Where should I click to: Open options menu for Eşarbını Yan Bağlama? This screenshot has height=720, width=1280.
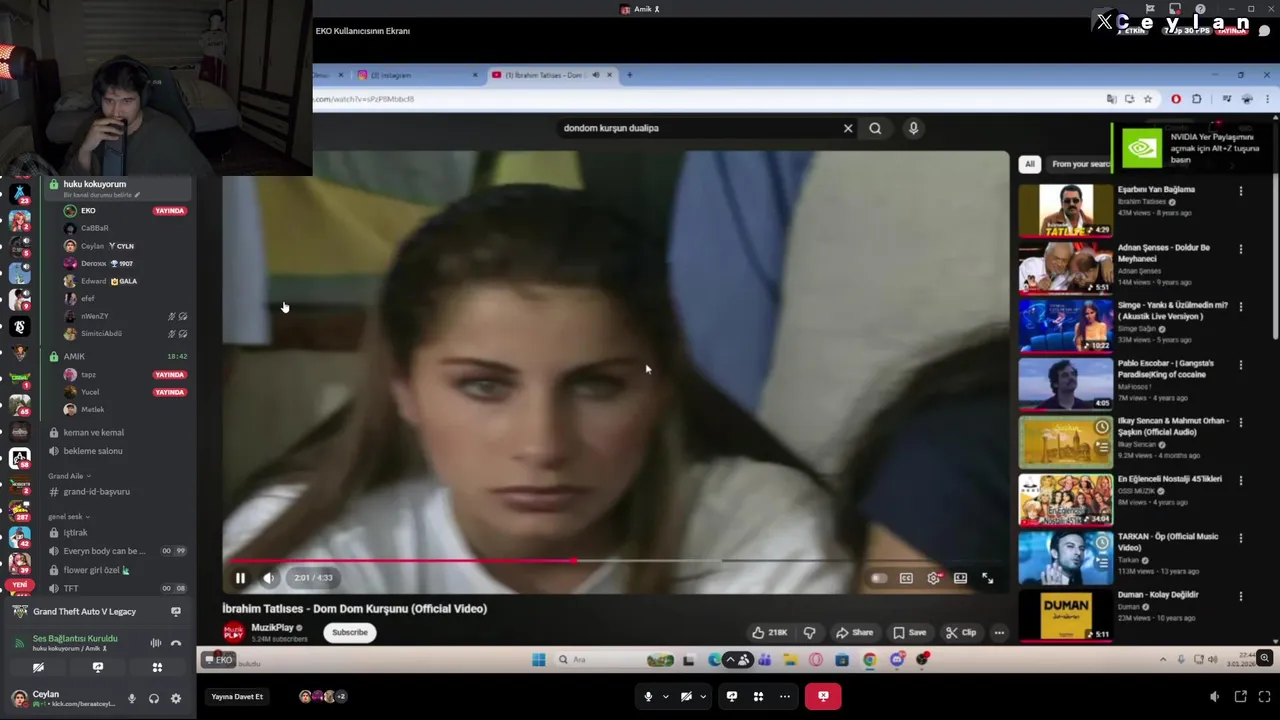coord(1241,191)
